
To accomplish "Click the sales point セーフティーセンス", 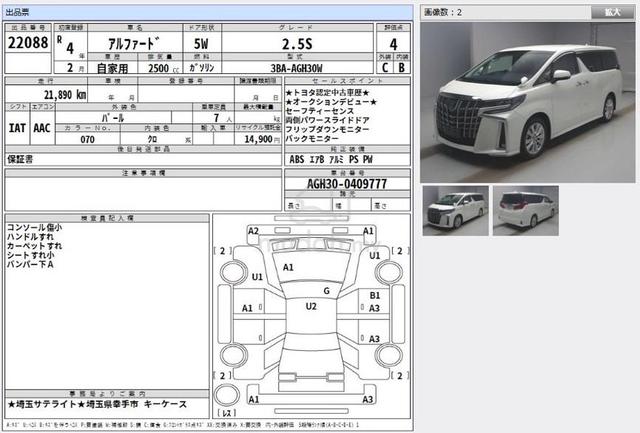I will pyautogui.click(x=319, y=111).
